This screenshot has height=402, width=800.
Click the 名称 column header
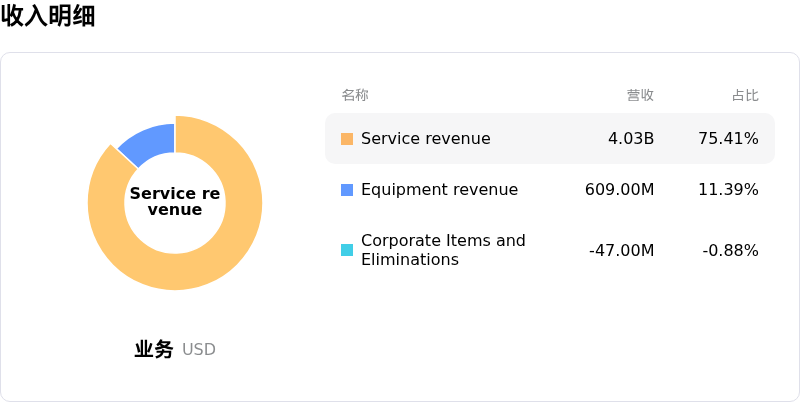coord(355,95)
